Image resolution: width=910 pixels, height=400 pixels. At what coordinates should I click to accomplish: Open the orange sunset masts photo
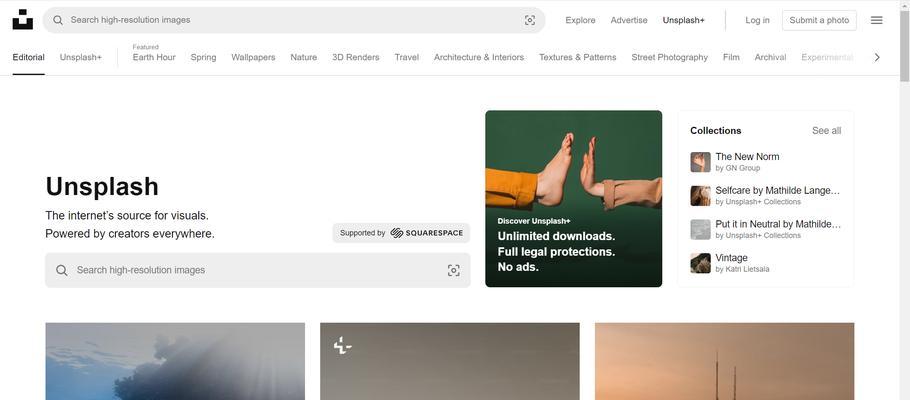[724, 361]
